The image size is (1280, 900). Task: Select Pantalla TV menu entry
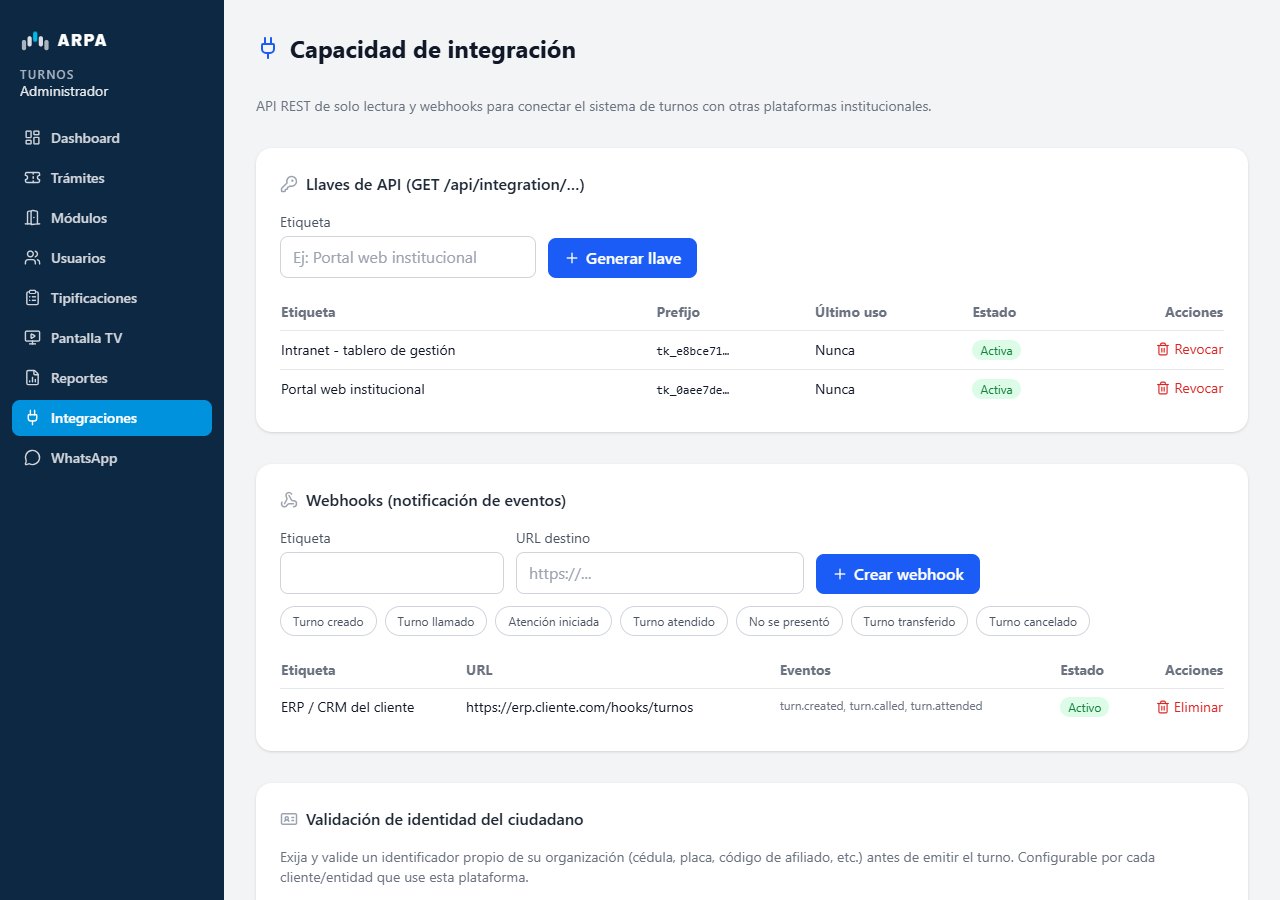pyautogui.click(x=112, y=338)
